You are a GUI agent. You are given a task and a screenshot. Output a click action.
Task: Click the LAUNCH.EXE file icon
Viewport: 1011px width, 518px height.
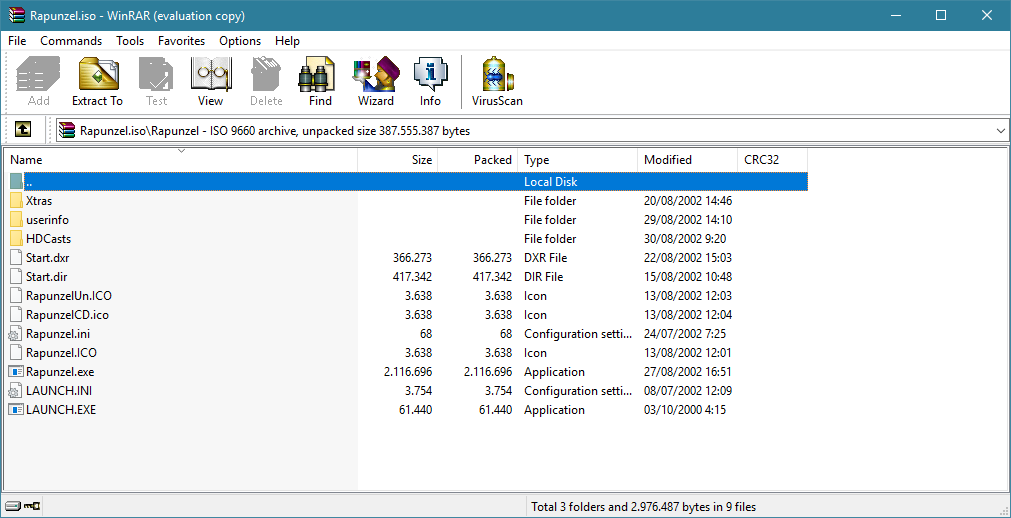(15, 410)
